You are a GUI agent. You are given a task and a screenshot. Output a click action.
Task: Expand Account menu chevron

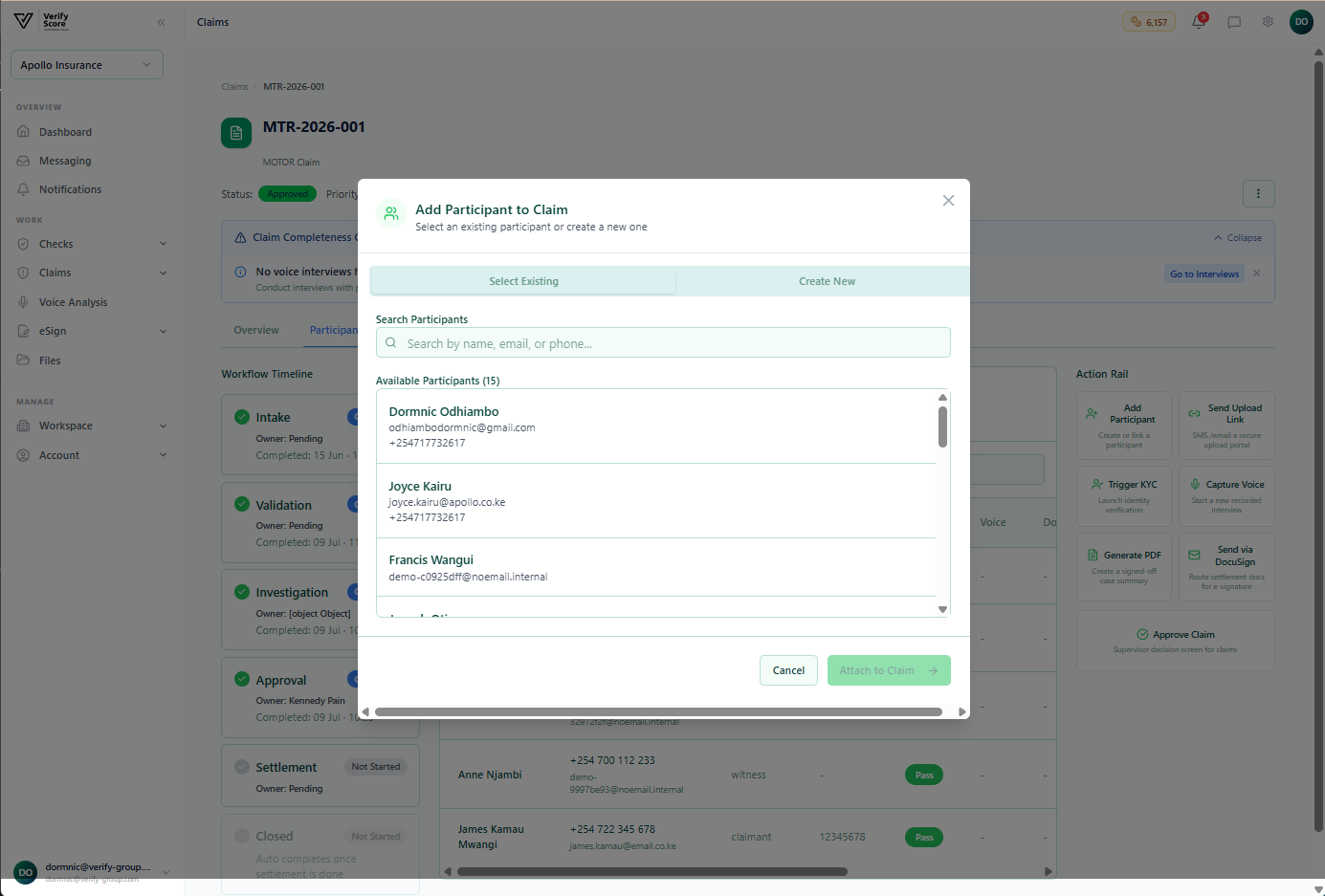point(163,455)
